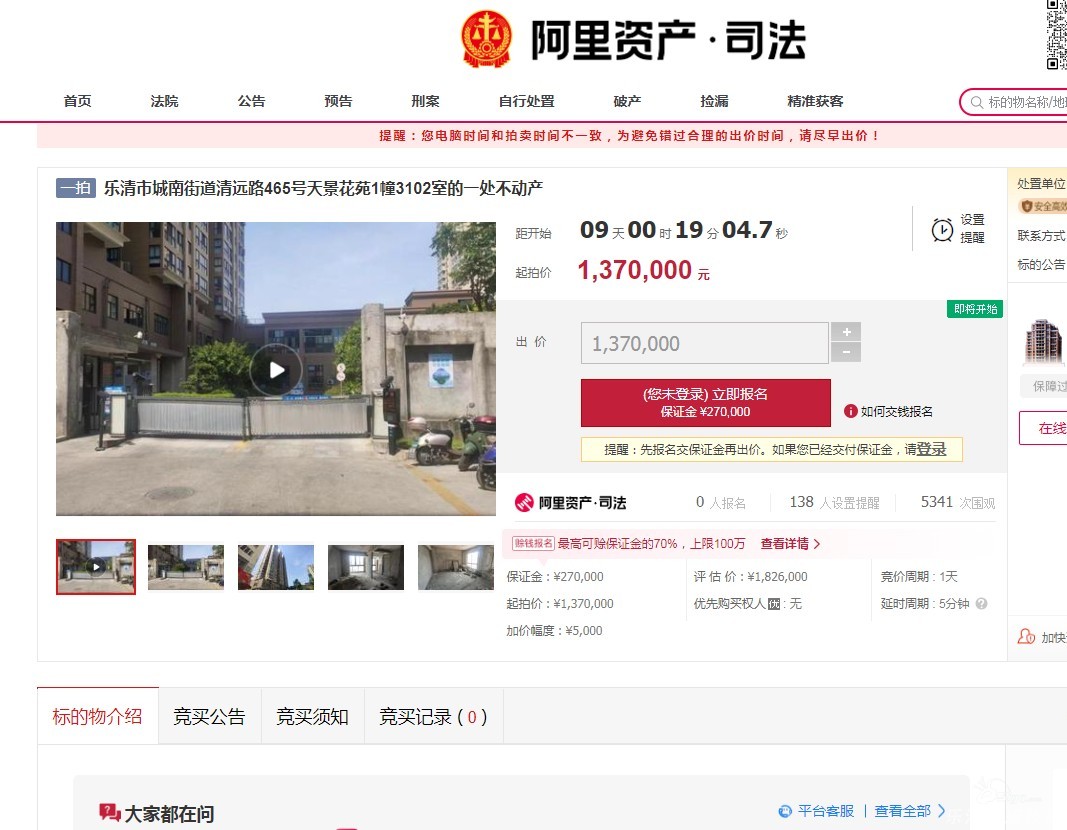Screen dimensions: 1067x830
Task: Switch to the 竞买公告 tab
Action: pos(209,716)
